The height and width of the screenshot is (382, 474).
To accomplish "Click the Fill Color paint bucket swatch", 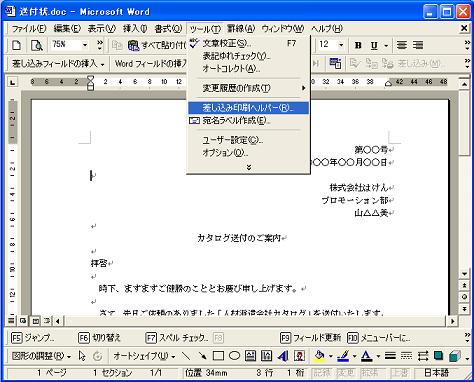I will click(x=320, y=356).
